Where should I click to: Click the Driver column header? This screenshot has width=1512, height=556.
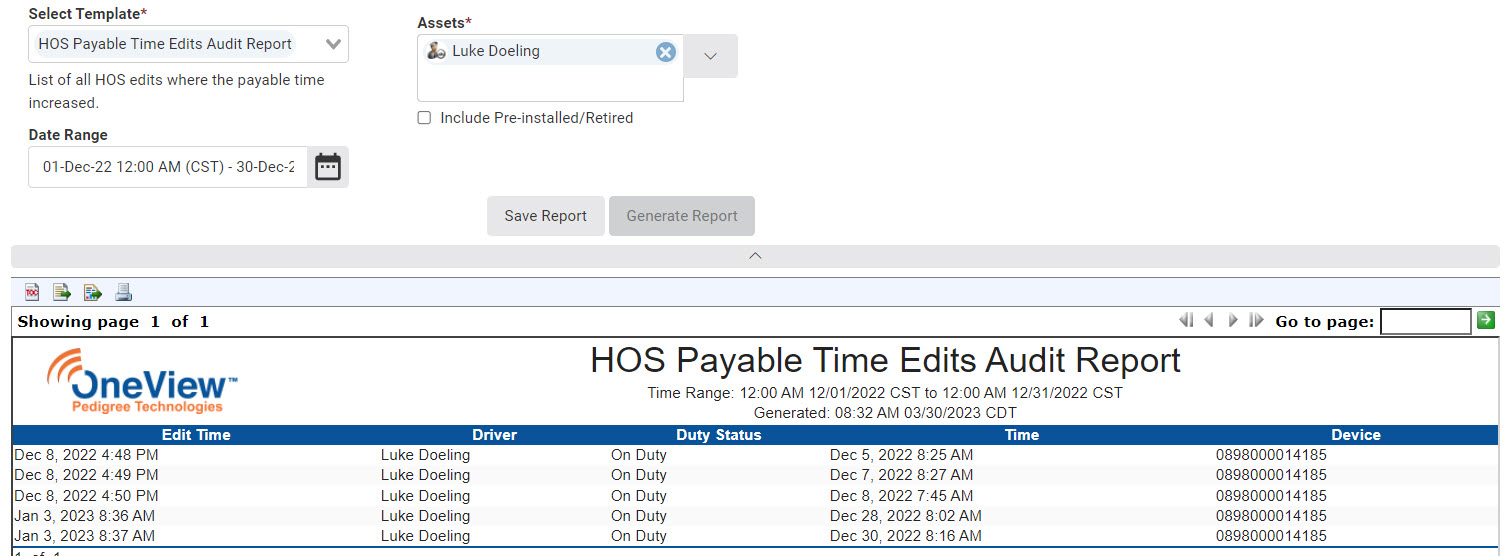tap(495, 435)
